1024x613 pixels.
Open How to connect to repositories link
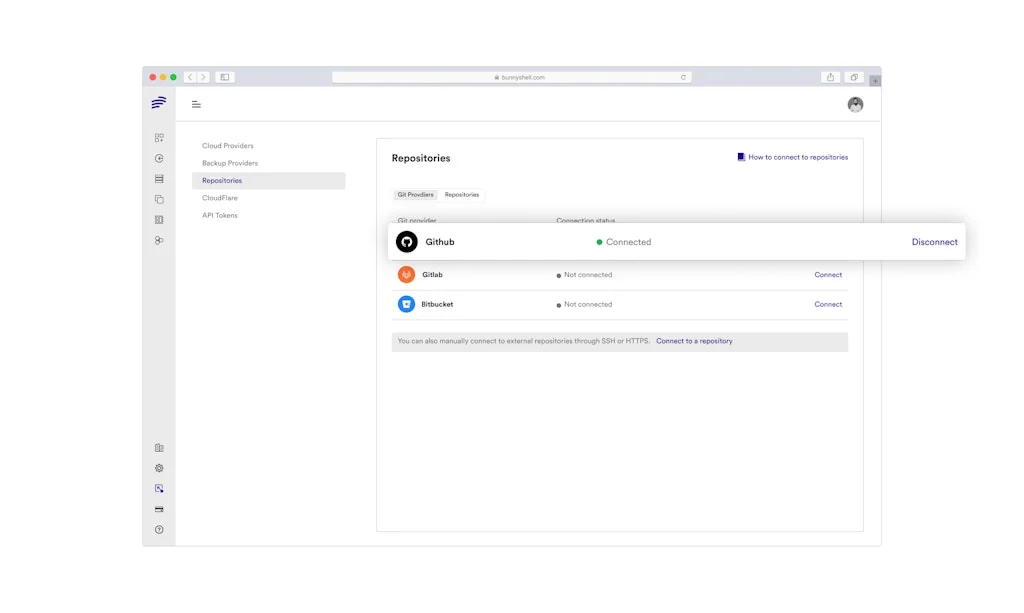(x=797, y=157)
